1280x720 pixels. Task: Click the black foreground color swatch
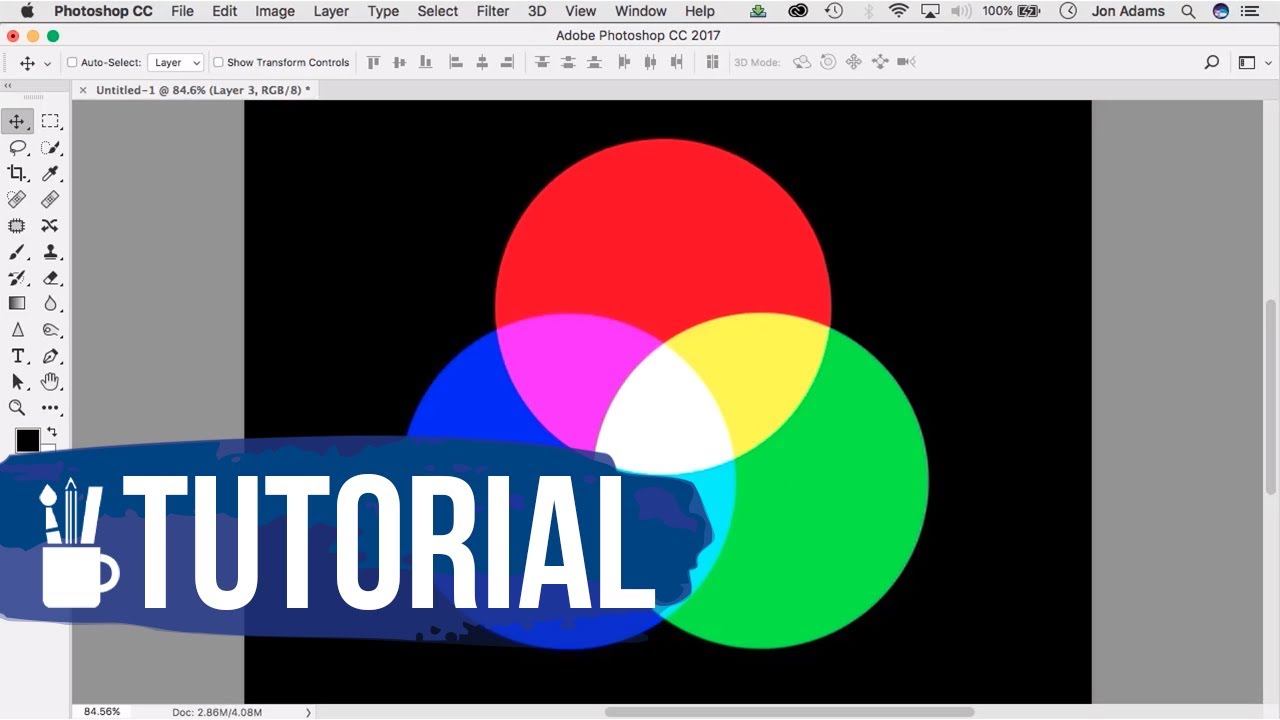27,440
